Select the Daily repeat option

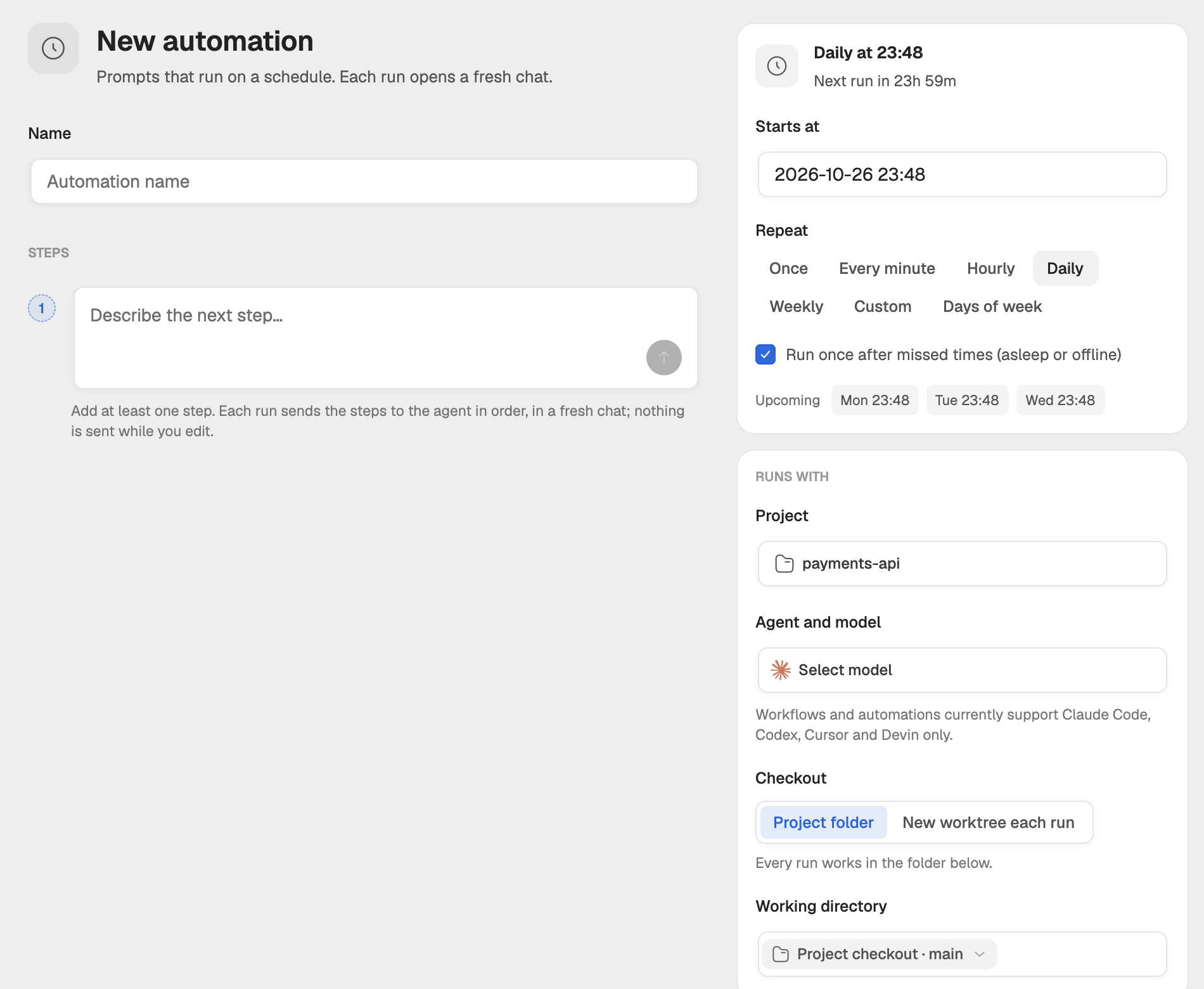(1065, 268)
